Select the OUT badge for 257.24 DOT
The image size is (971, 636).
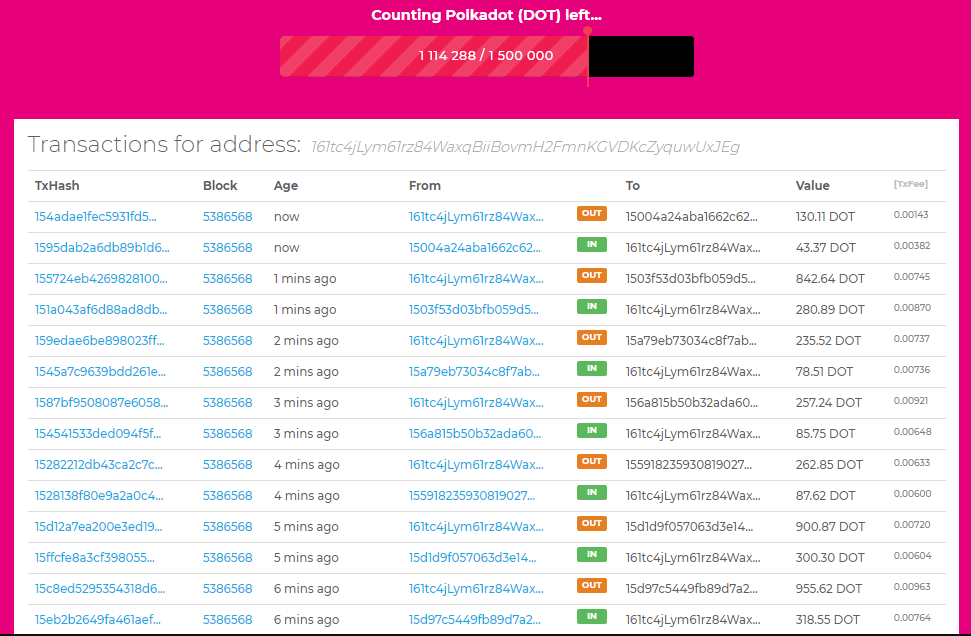(x=591, y=399)
